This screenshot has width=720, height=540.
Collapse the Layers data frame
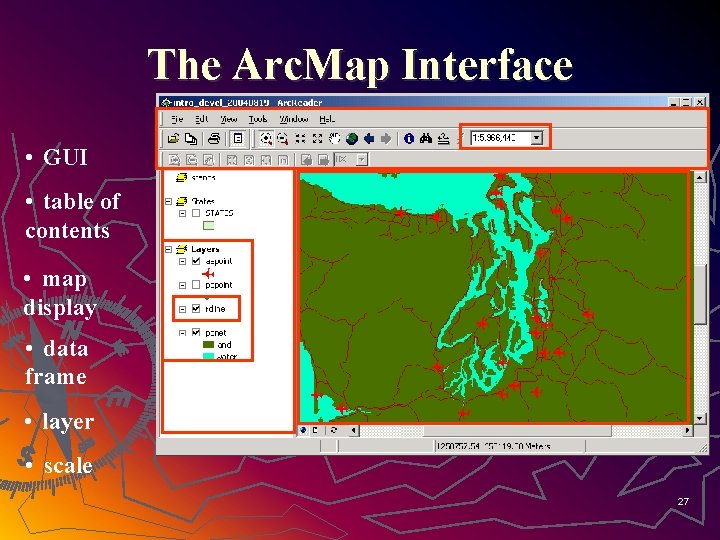(x=169, y=249)
